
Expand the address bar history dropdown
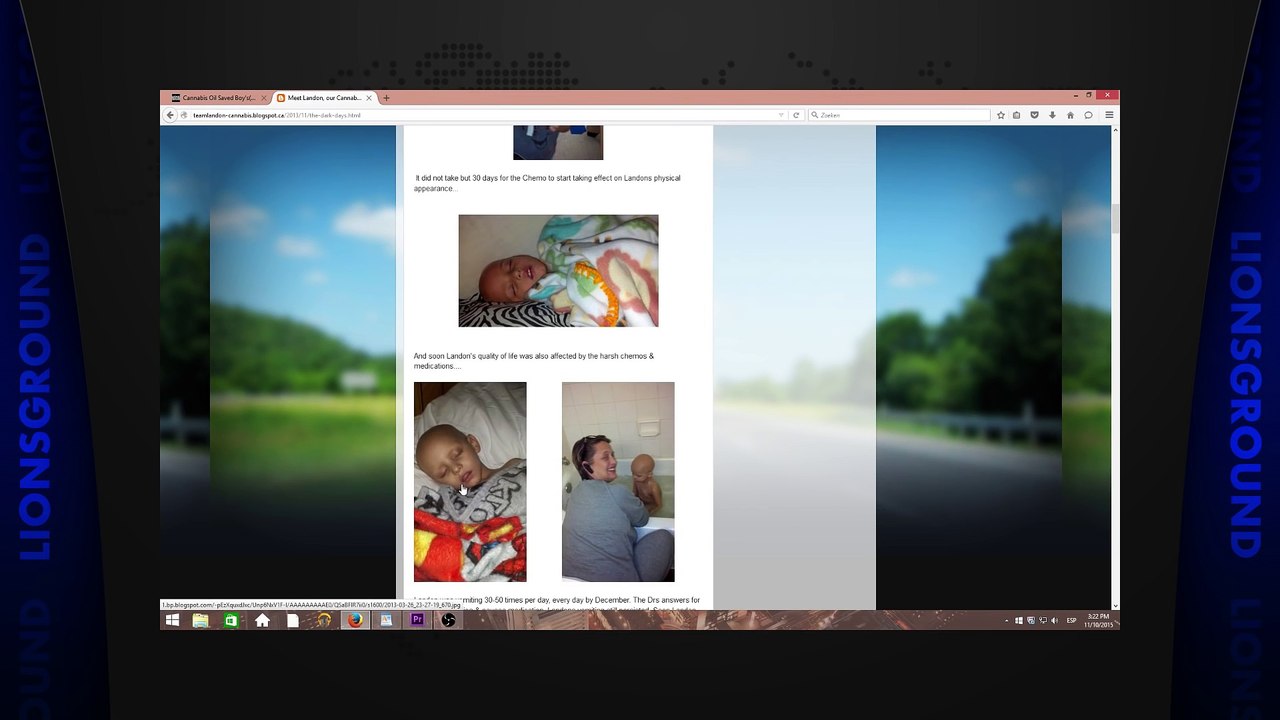pos(781,115)
